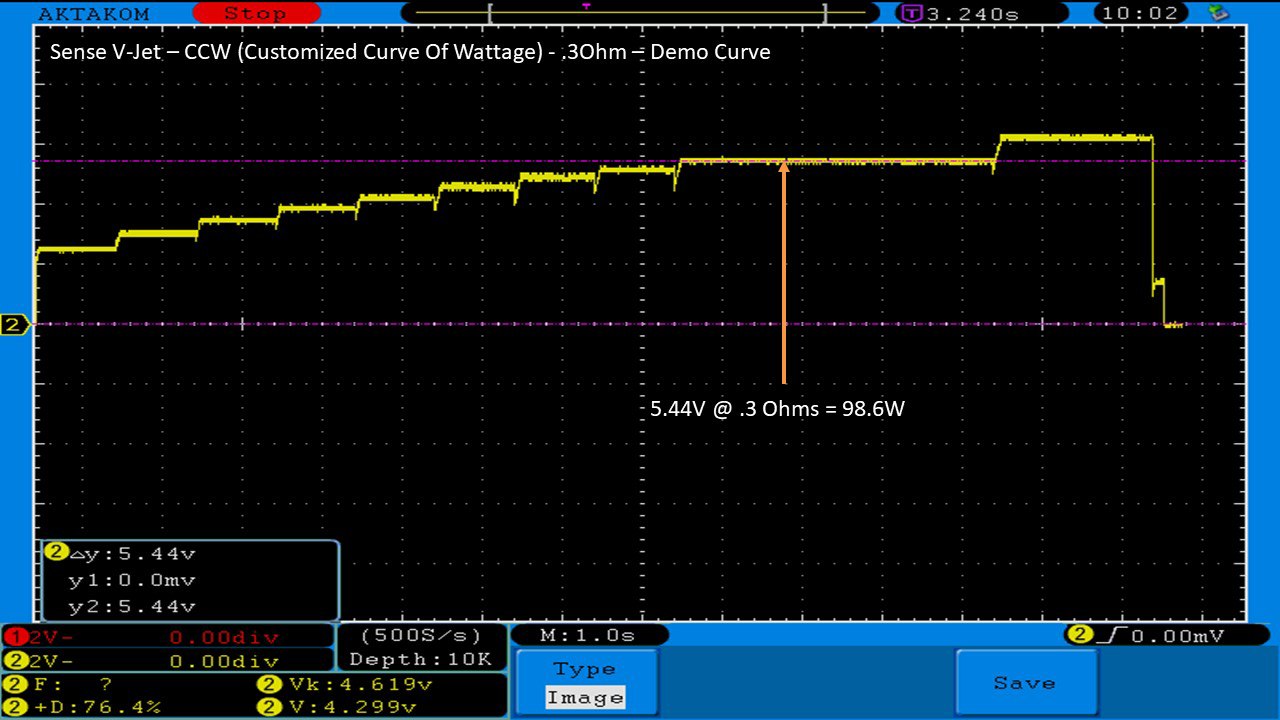Click the Depth:10K memory depth readout
Viewport: 1280px width, 720px height.
tap(420, 660)
